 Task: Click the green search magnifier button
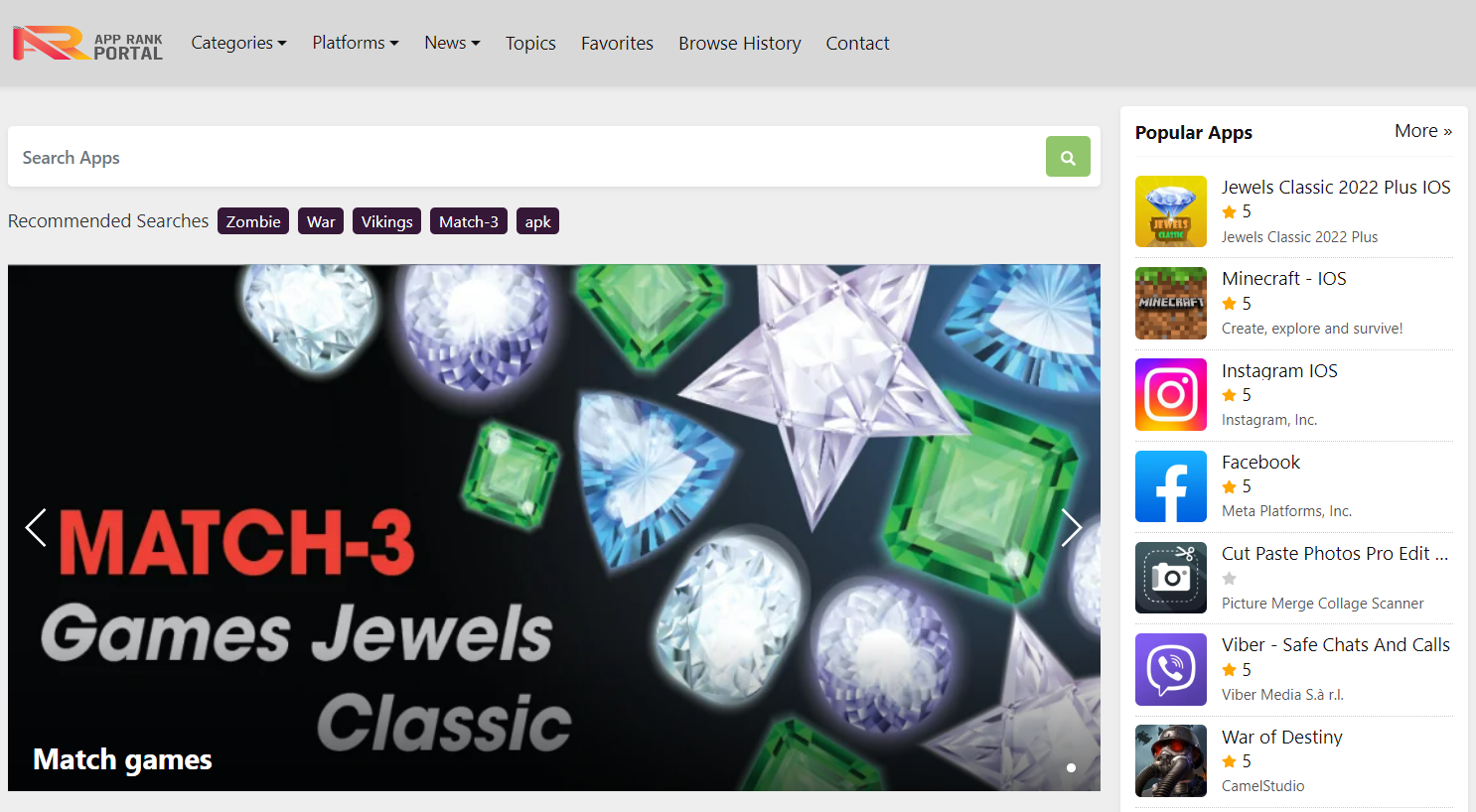[1068, 157]
